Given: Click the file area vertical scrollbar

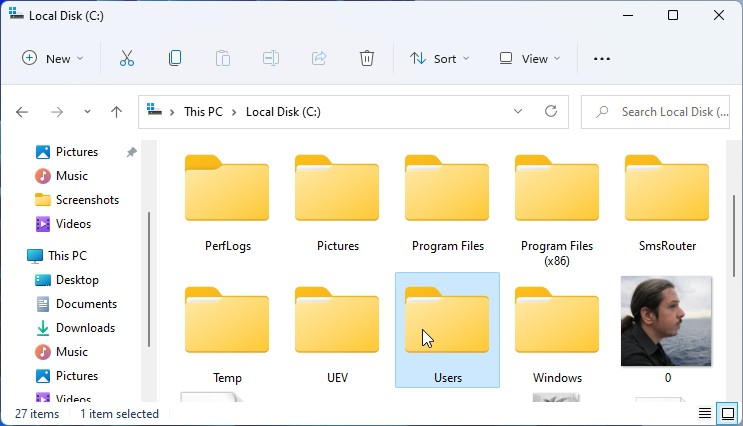Looking at the screenshot, I should (734, 236).
